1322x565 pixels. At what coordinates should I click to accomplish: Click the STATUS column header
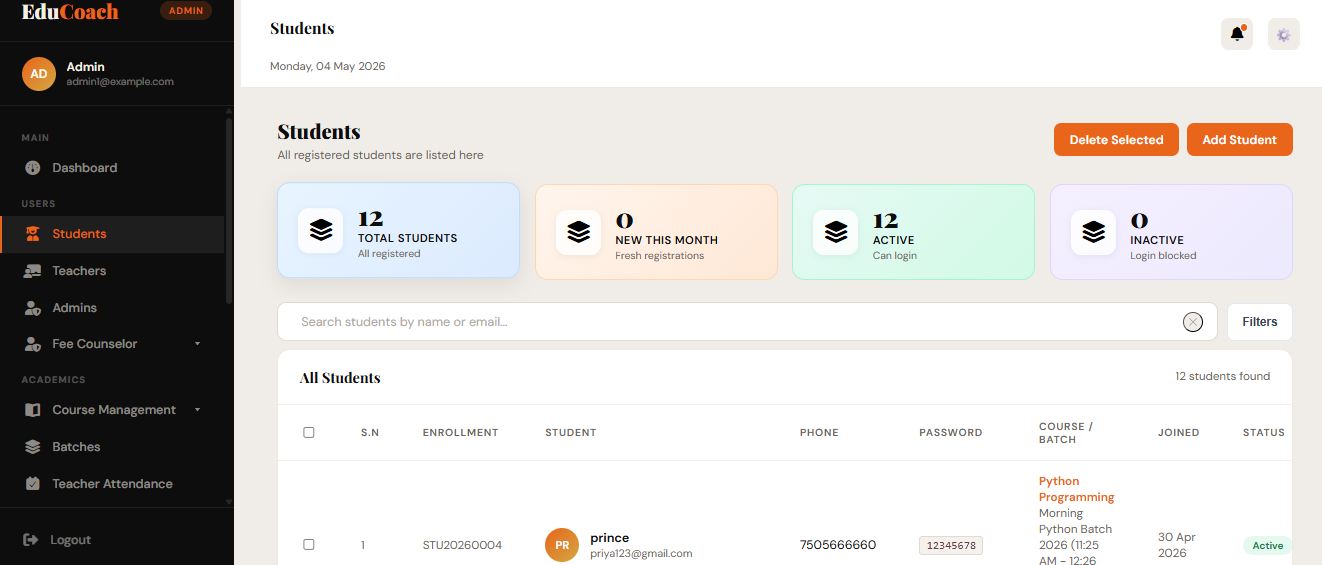pyautogui.click(x=1264, y=433)
